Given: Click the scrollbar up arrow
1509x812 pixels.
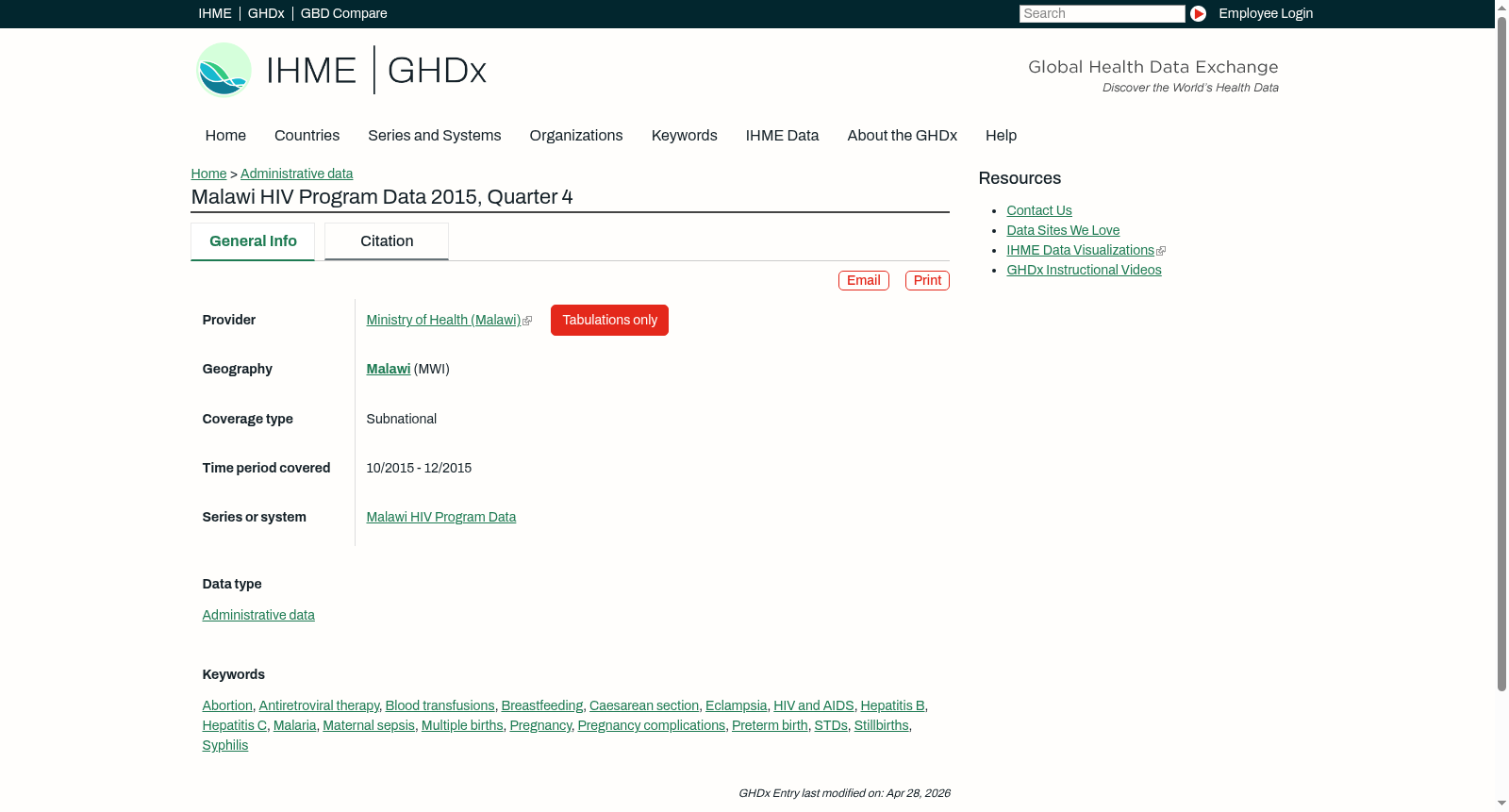Looking at the screenshot, I should (x=1501, y=7).
